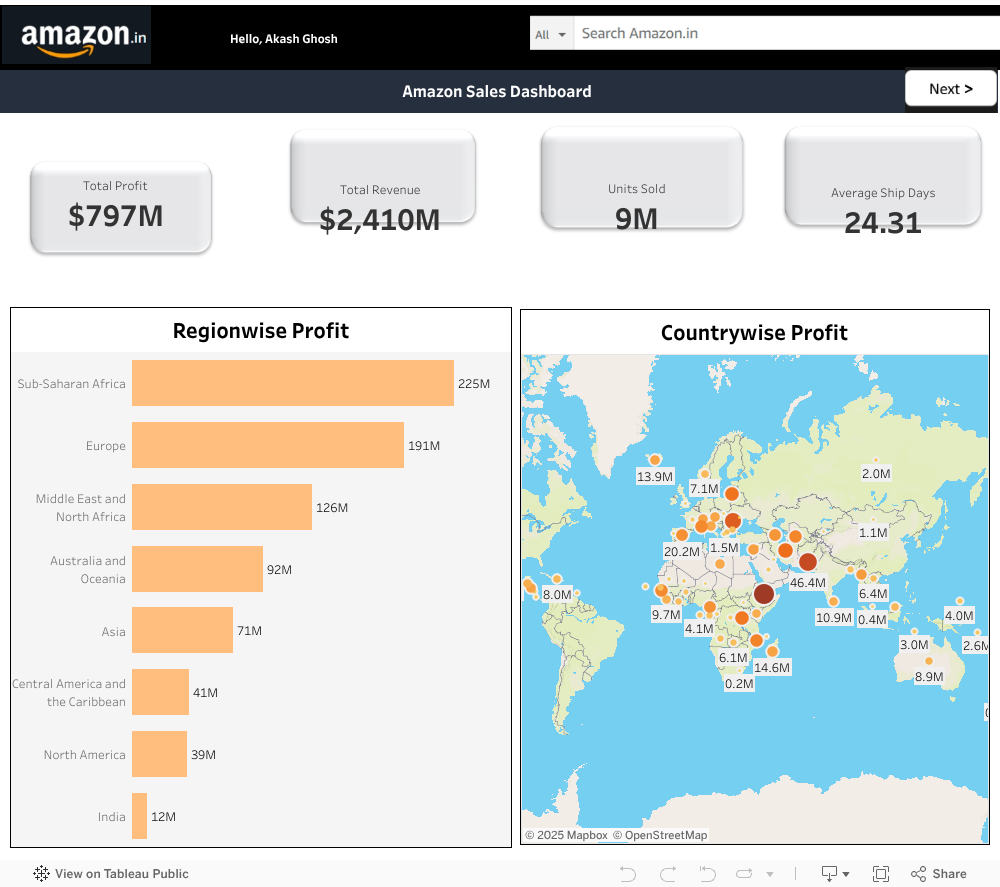1000x887 pixels.
Task: Click the 14.6M map label
Action: point(772,668)
